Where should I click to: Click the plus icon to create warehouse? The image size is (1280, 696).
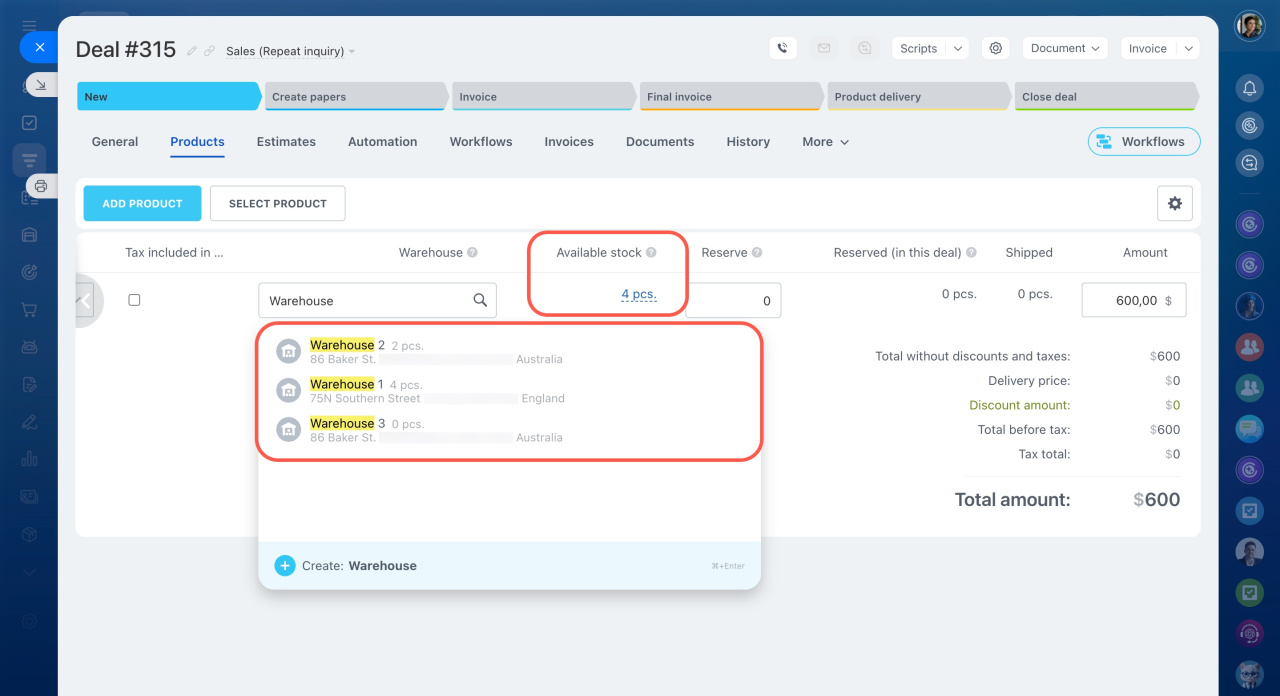(x=284, y=565)
